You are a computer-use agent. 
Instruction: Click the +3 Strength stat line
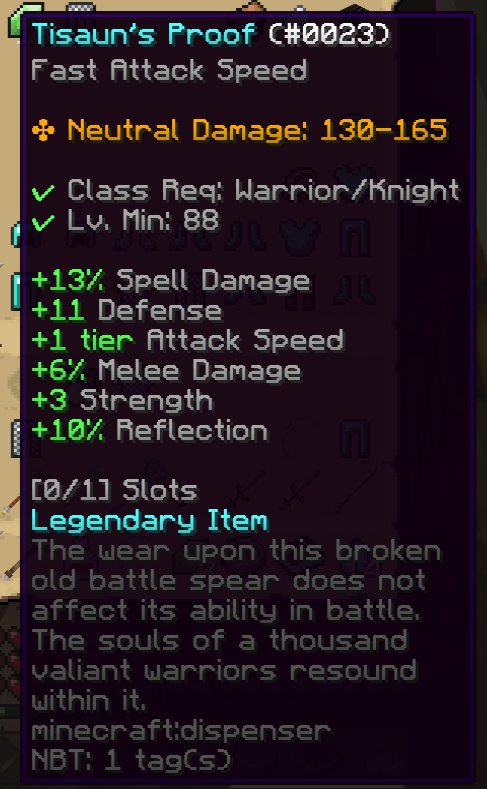pyautogui.click(x=122, y=401)
